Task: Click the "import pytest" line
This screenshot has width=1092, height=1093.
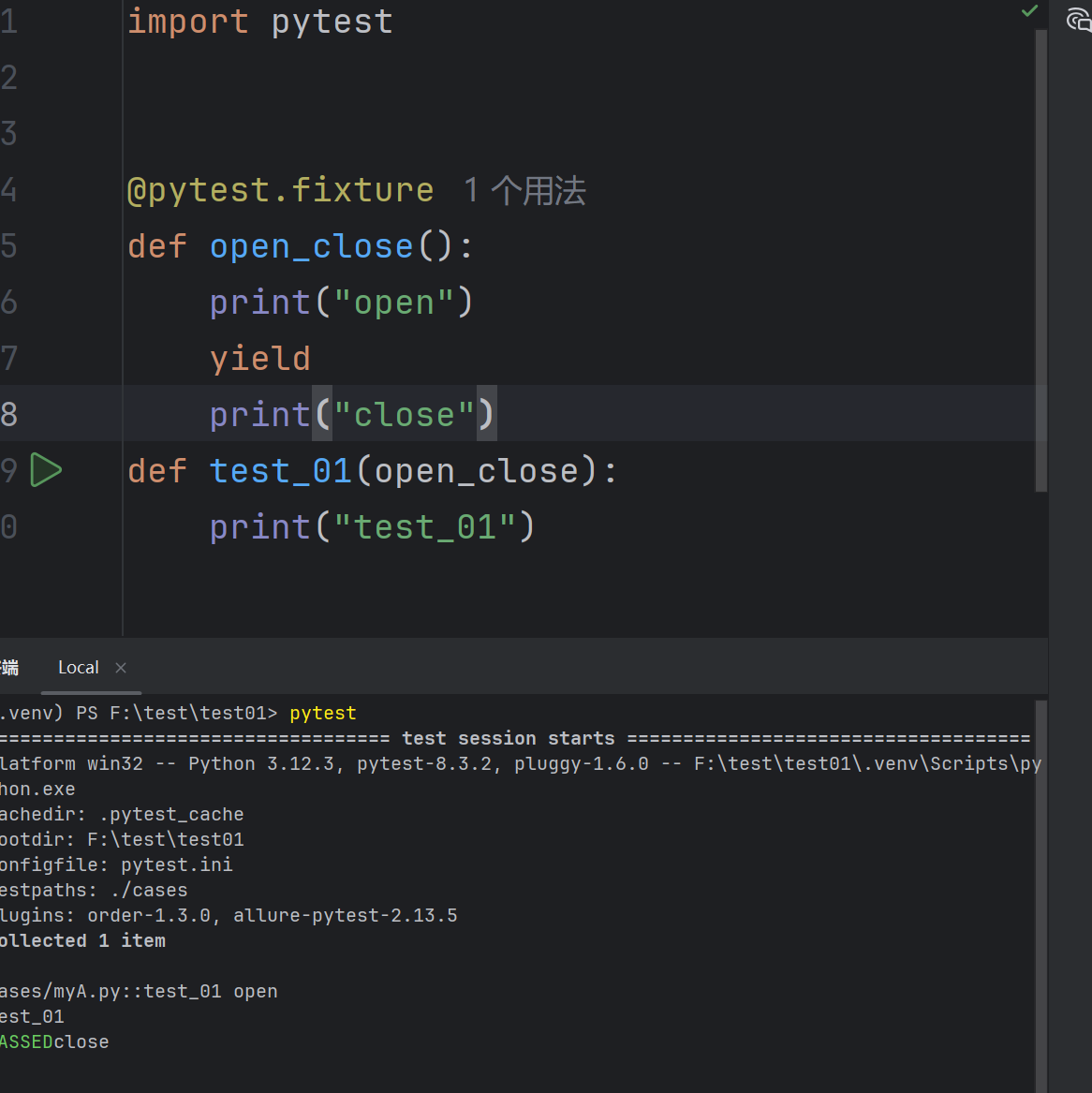Action: click(x=260, y=22)
